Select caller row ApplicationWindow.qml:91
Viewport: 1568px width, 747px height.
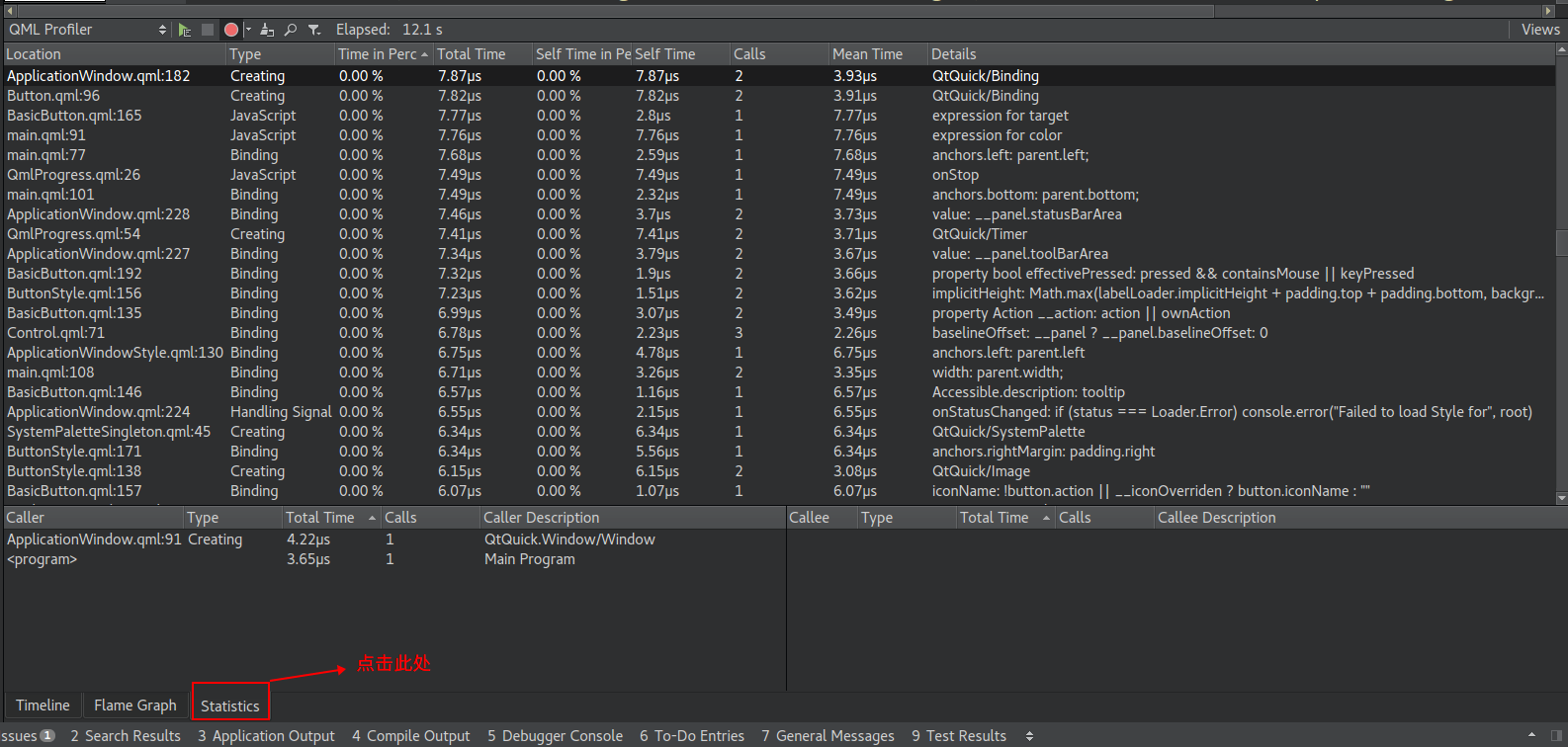coord(394,539)
